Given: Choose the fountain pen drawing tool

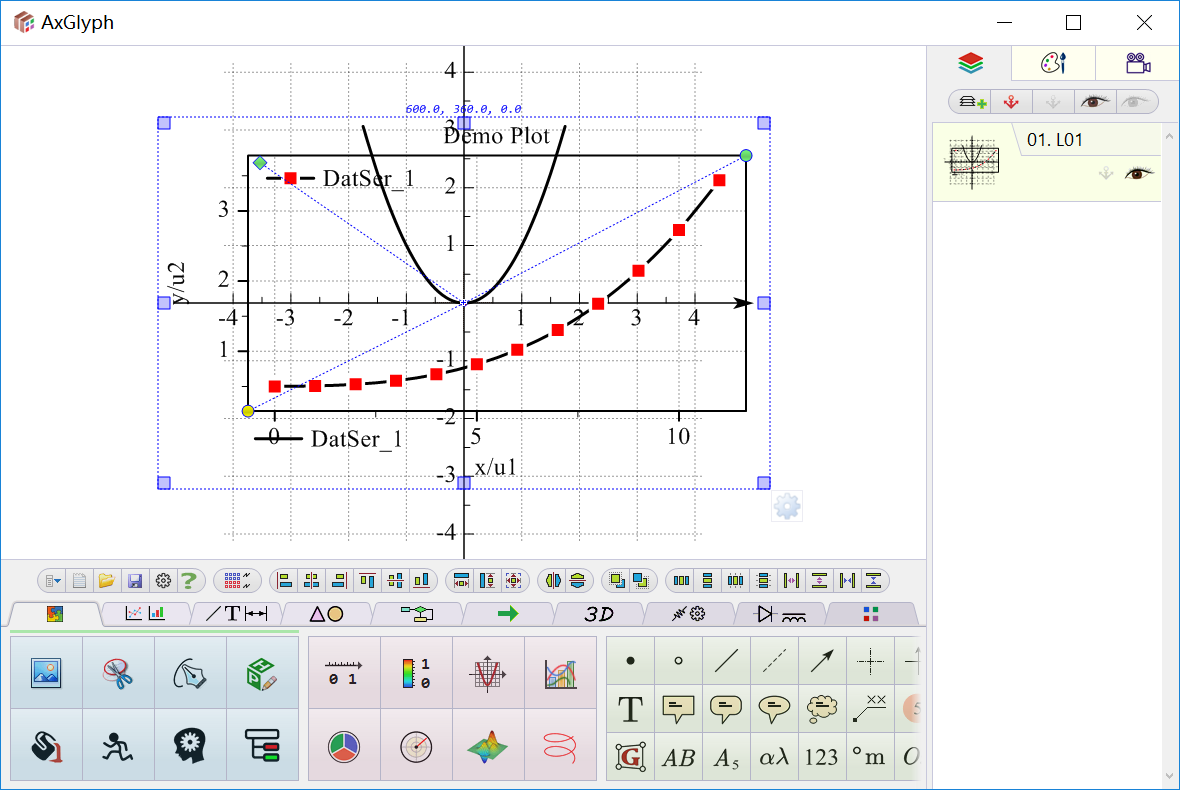Looking at the screenshot, I should point(190,673).
